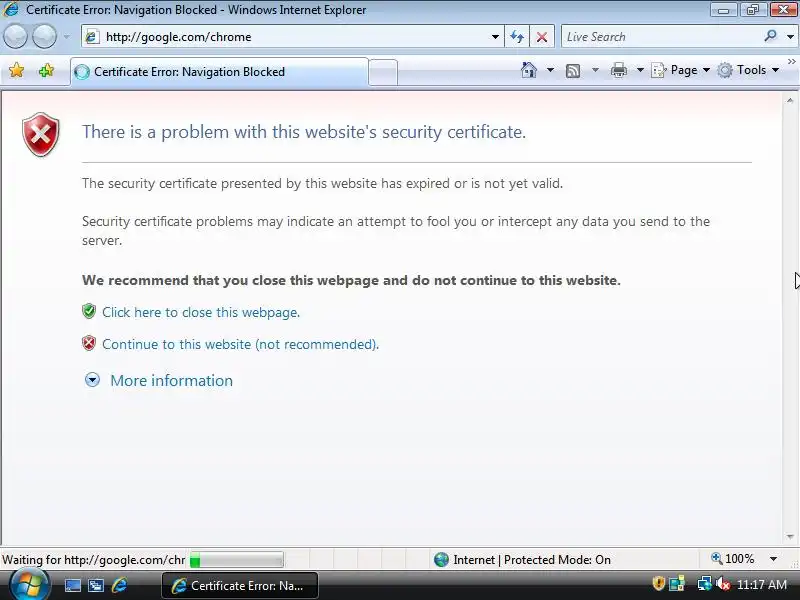Click the Add to Favorites icon
This screenshot has height=600, width=800.
tap(46, 70)
